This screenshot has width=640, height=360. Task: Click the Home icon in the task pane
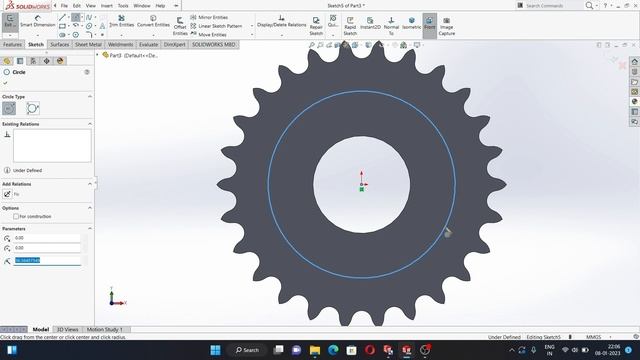634,62
